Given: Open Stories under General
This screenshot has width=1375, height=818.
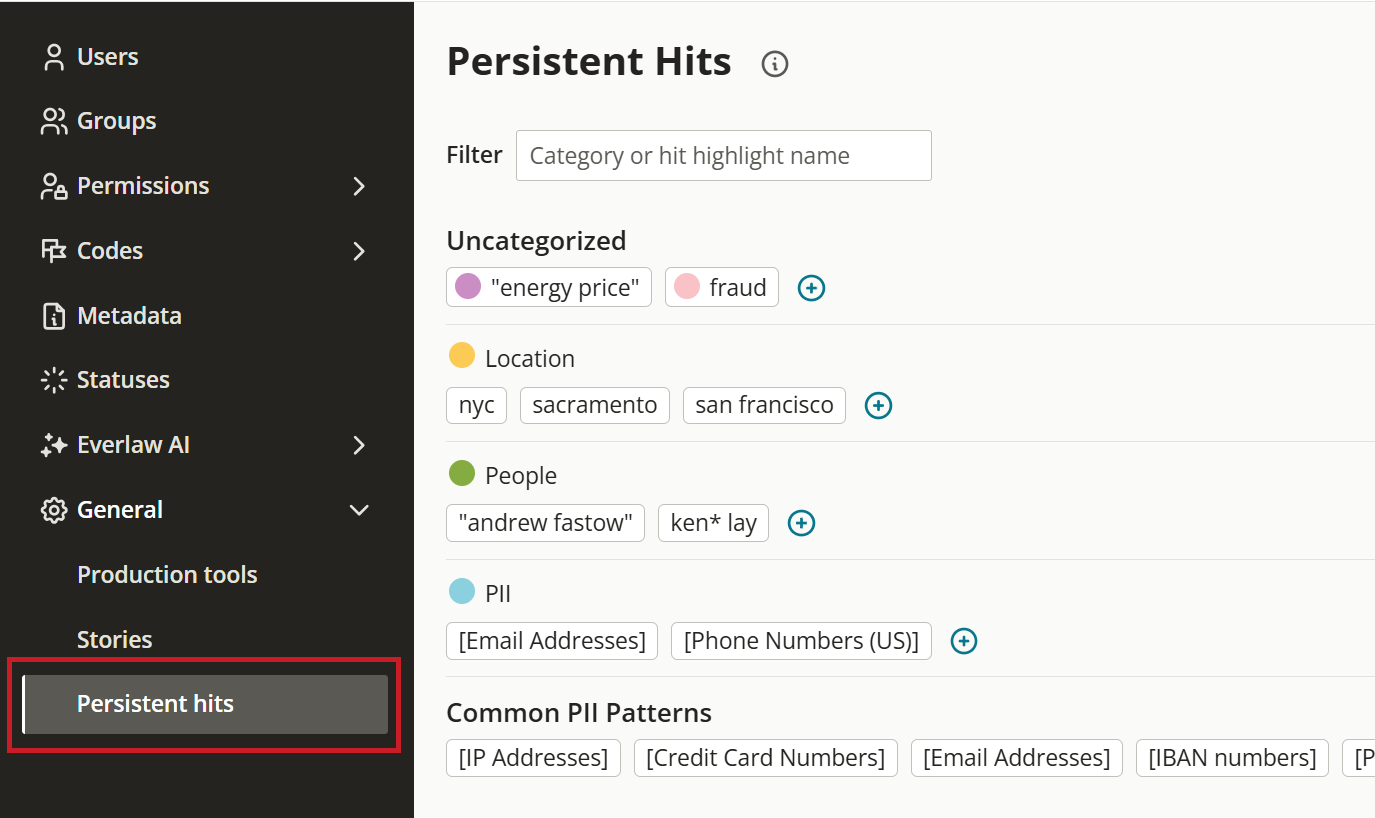Looking at the screenshot, I should 115,640.
